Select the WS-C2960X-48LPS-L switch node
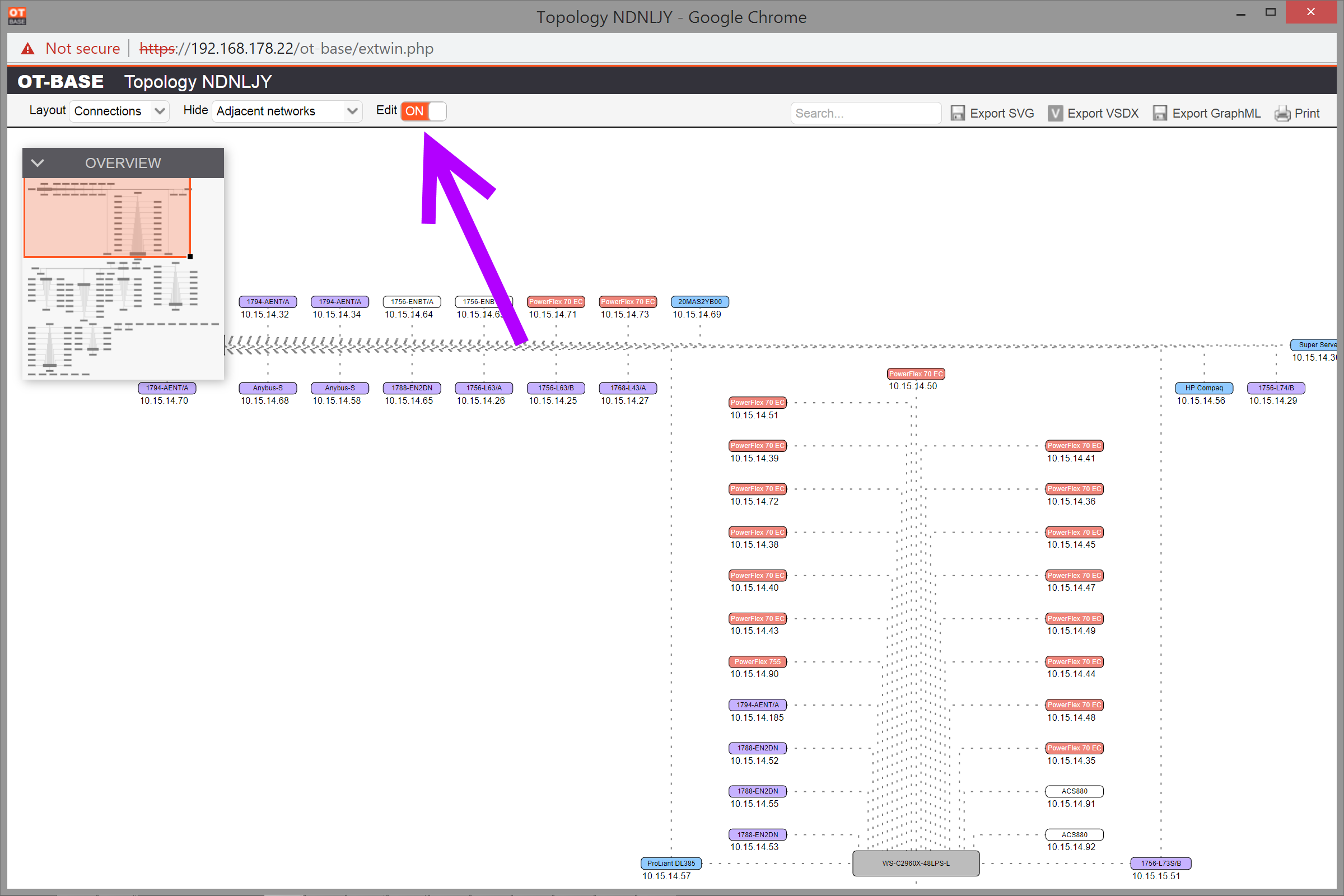This screenshot has width=1344, height=896. (916, 863)
